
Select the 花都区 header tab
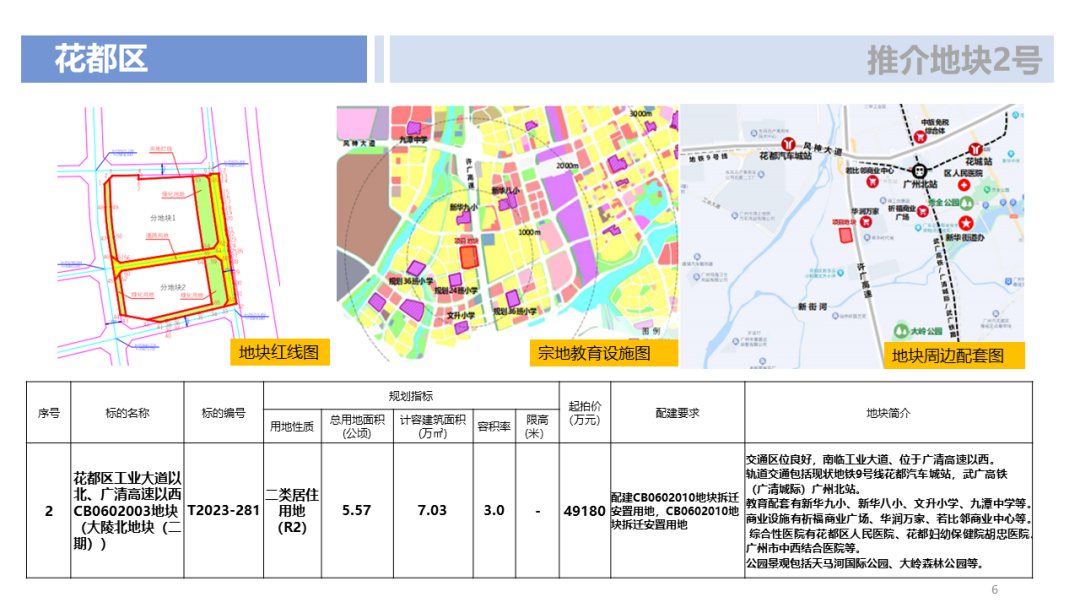[x=194, y=59]
